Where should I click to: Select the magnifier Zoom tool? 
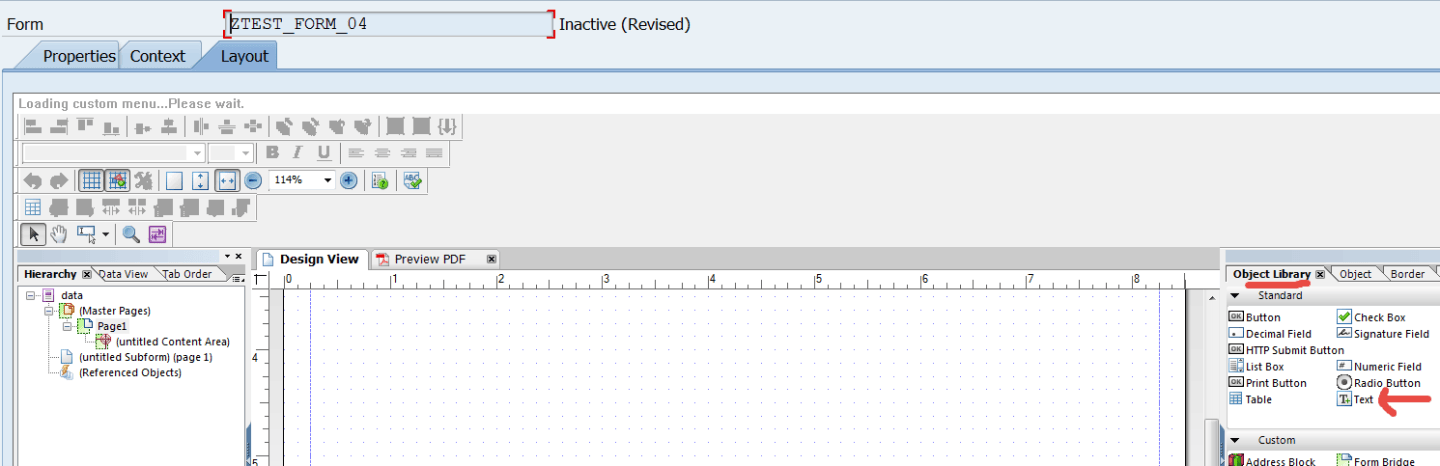[130, 235]
